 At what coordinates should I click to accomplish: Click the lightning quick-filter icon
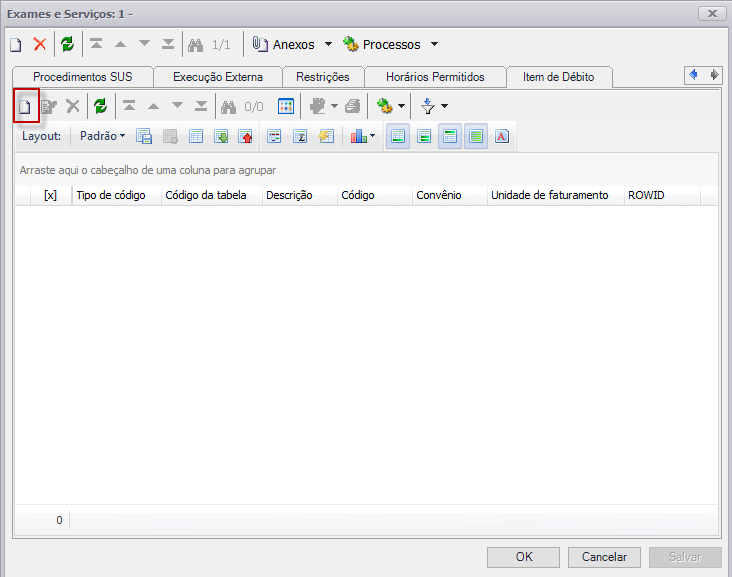[x=326, y=136]
